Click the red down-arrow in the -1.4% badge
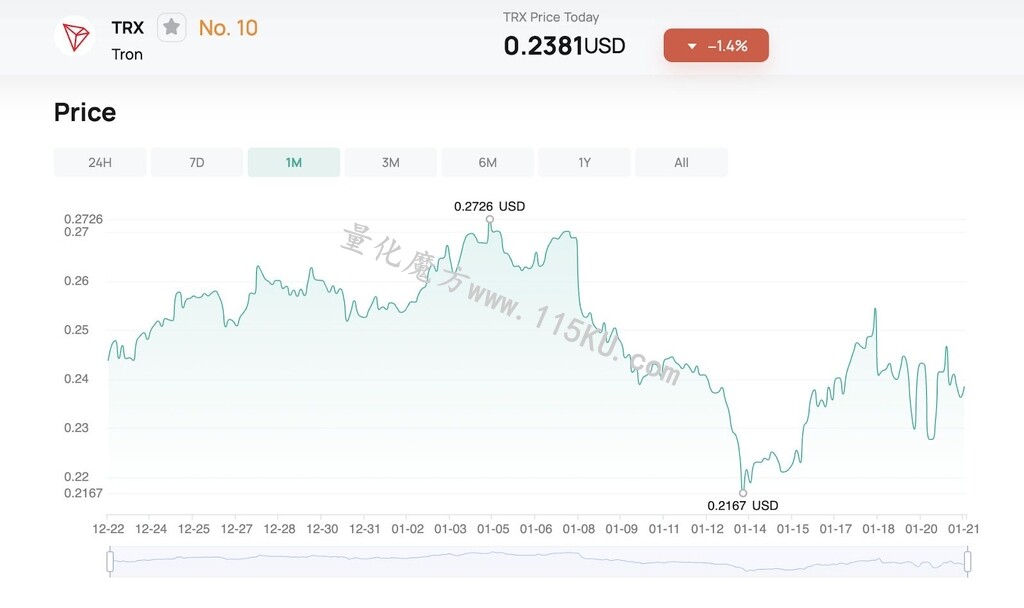The image size is (1024, 608). coord(692,46)
